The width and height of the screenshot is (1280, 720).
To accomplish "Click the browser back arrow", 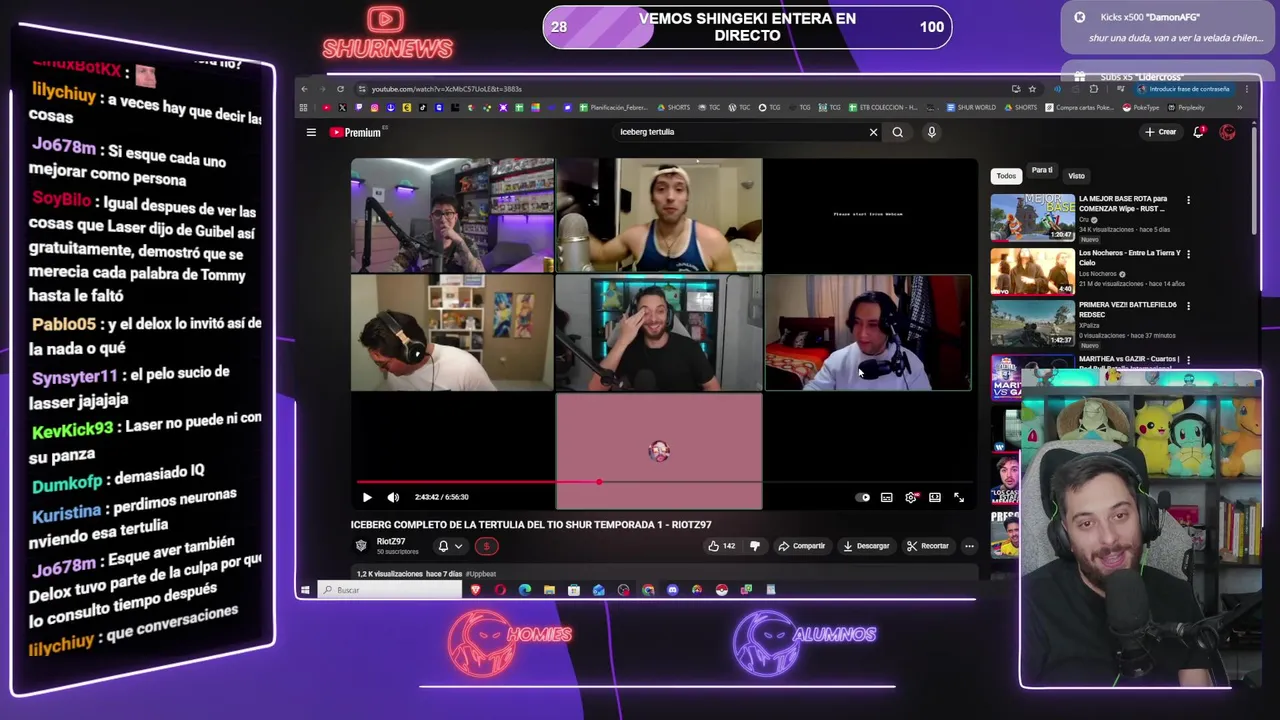I will [305, 89].
